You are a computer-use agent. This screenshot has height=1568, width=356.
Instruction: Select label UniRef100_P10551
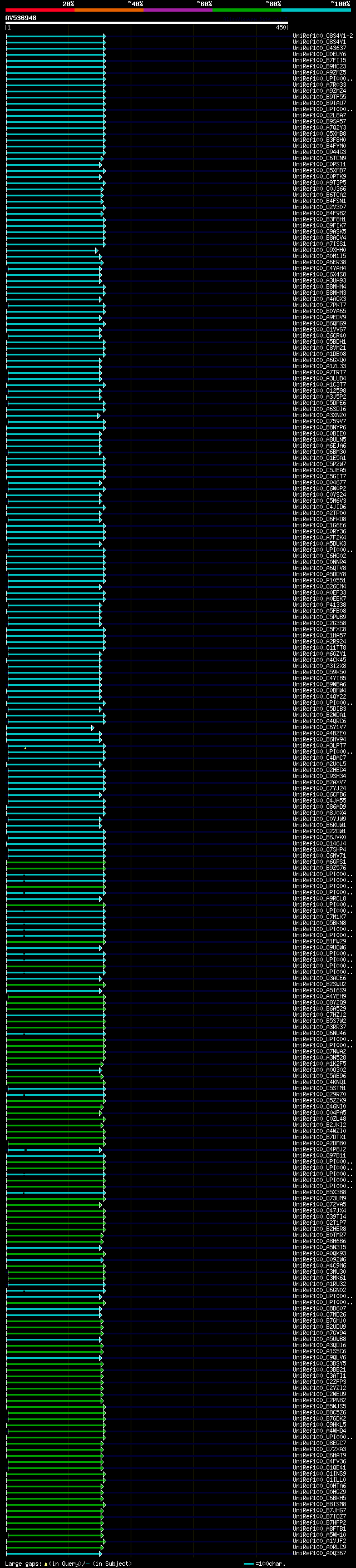pyautogui.click(x=319, y=580)
